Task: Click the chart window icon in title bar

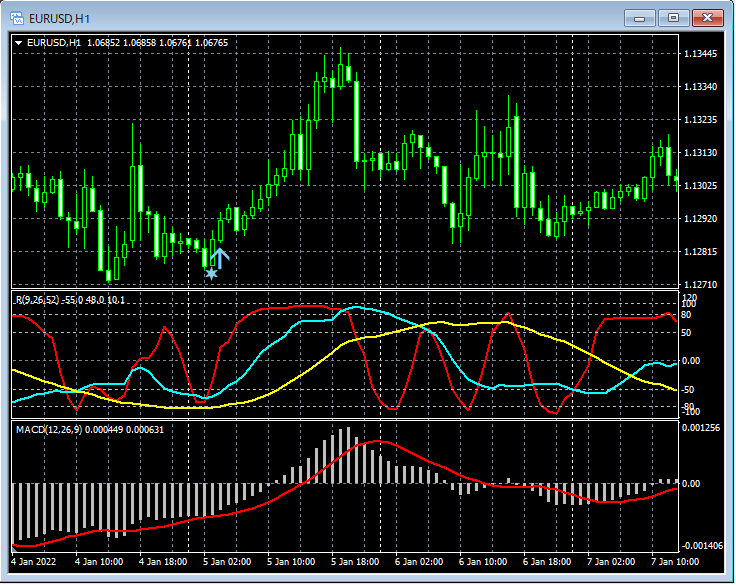Action: tap(19, 17)
